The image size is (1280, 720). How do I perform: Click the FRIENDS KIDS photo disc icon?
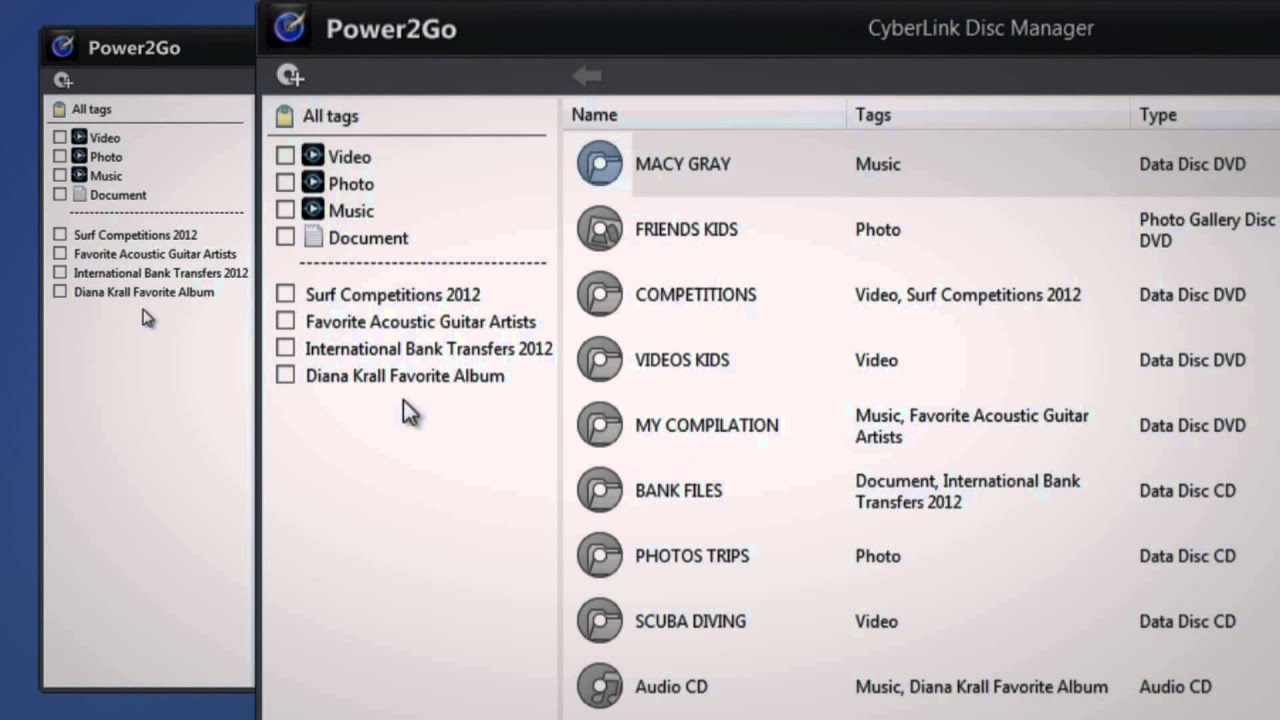tap(600, 229)
